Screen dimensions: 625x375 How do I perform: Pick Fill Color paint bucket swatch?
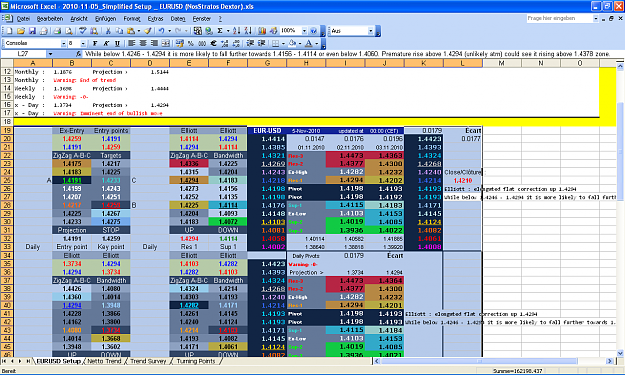292,43
